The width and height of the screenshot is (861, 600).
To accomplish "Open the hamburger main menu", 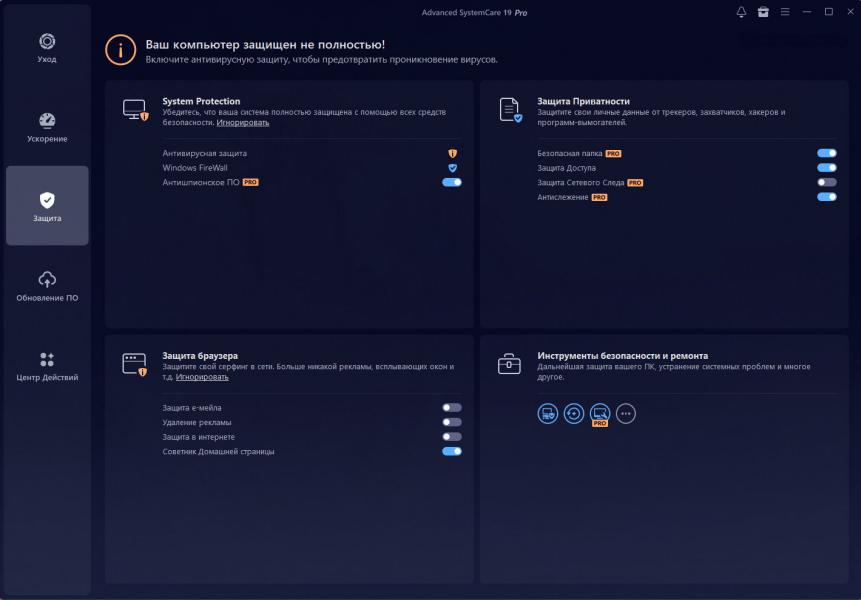I will (785, 12).
